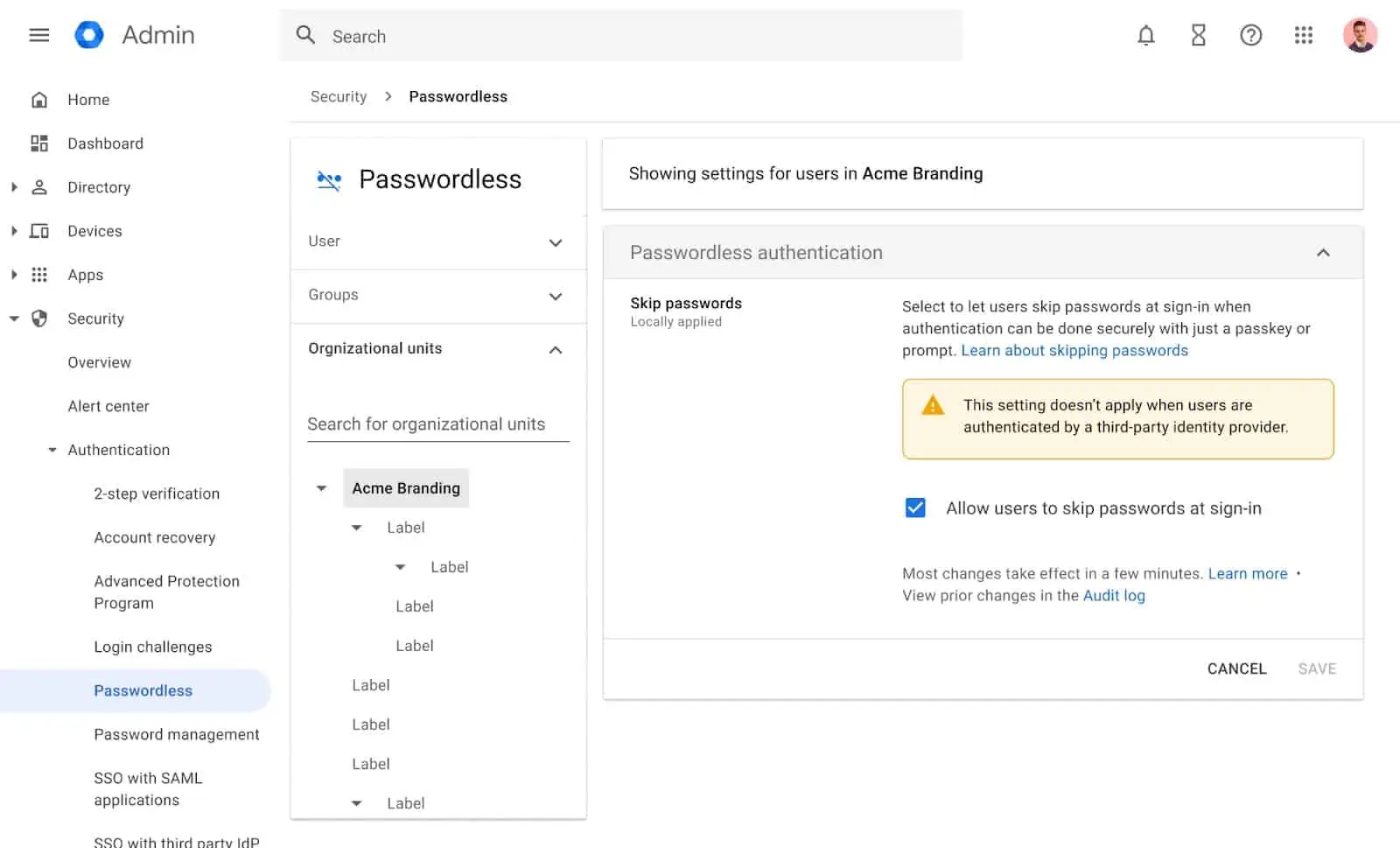The width and height of the screenshot is (1400, 848).
Task: Open Dashboard in the sidebar
Action: [x=105, y=144]
